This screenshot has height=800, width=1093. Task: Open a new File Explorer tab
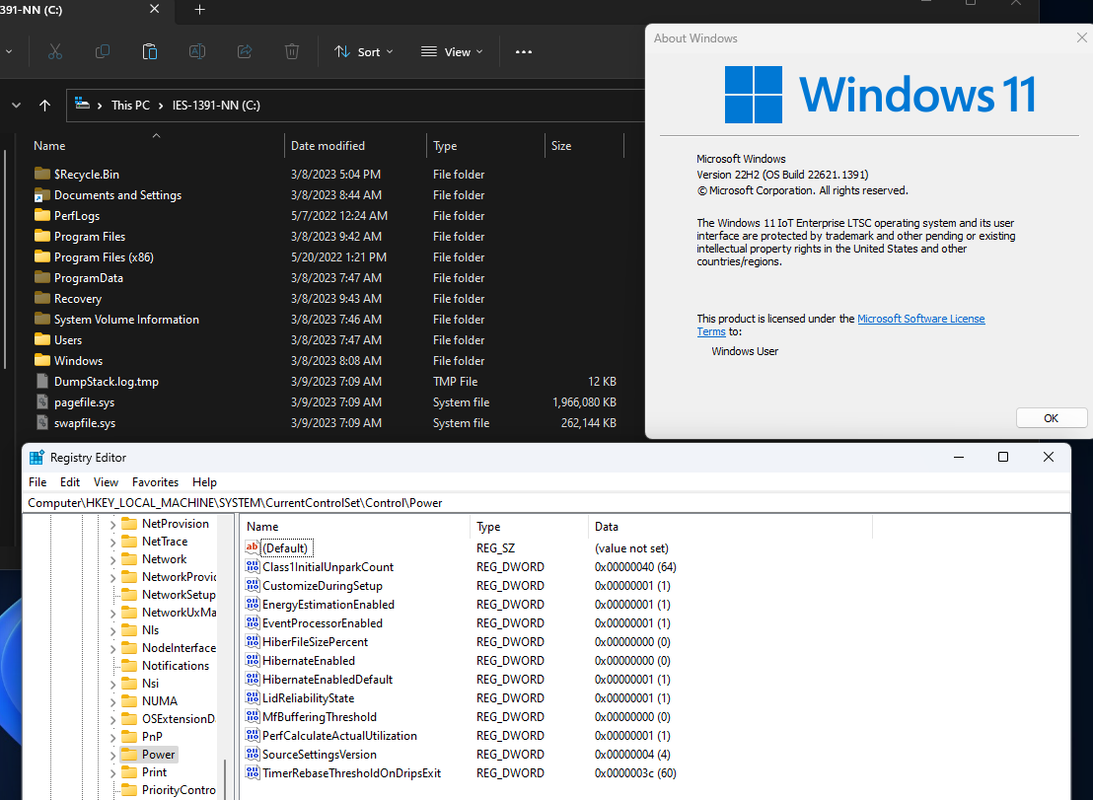(x=199, y=10)
